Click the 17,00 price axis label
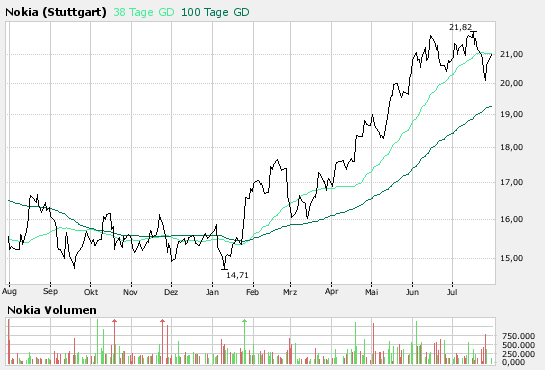The width and height of the screenshot is (545, 370). [x=511, y=182]
